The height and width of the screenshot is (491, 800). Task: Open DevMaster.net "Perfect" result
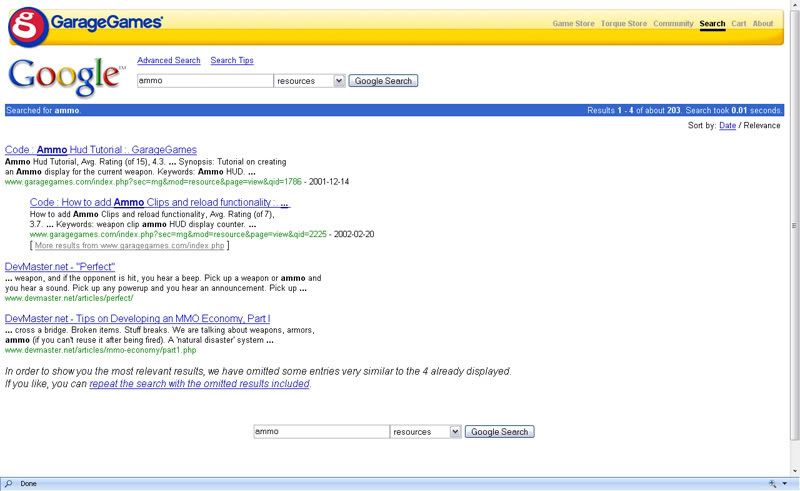tap(60, 266)
